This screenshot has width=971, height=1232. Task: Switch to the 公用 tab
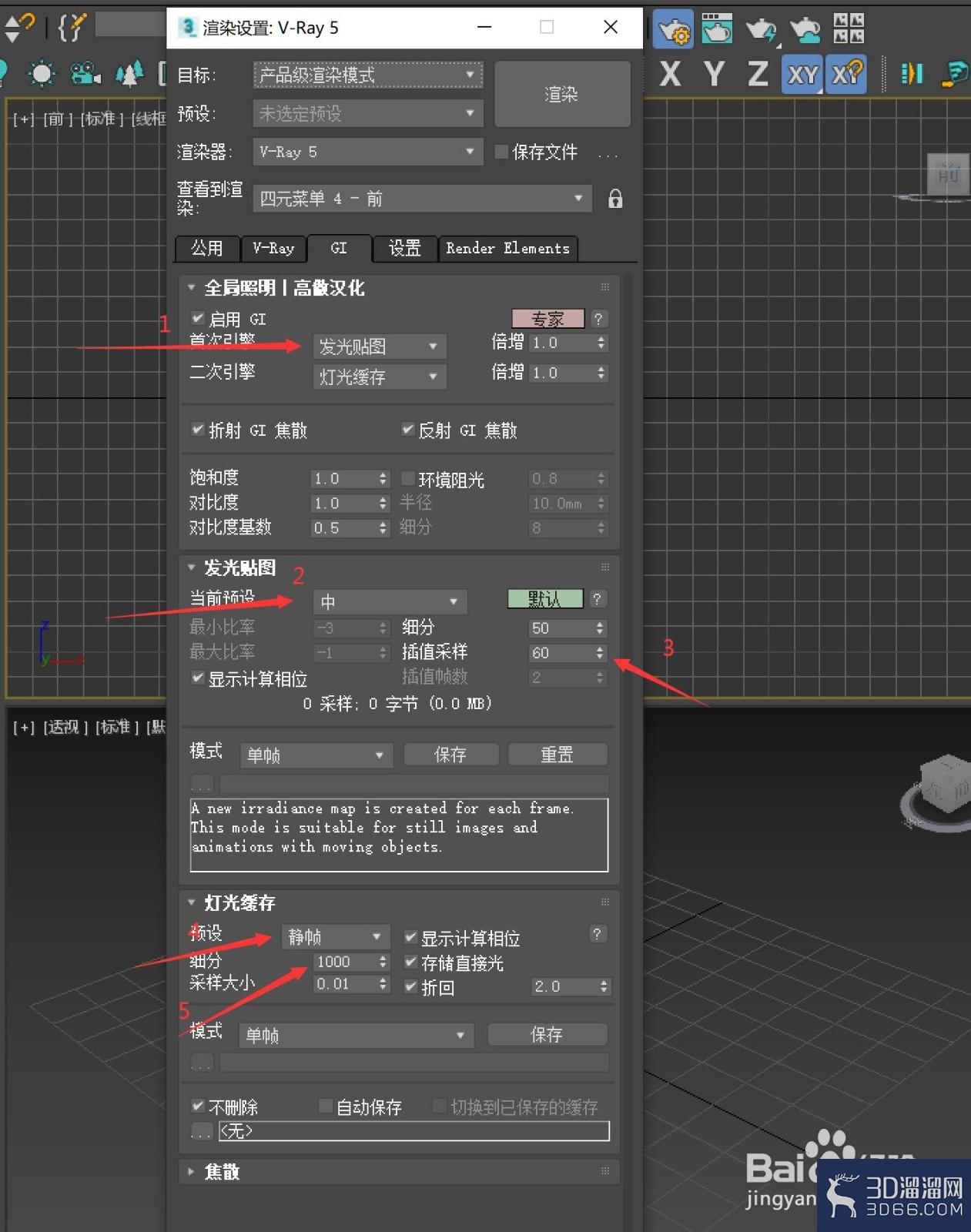coord(206,248)
